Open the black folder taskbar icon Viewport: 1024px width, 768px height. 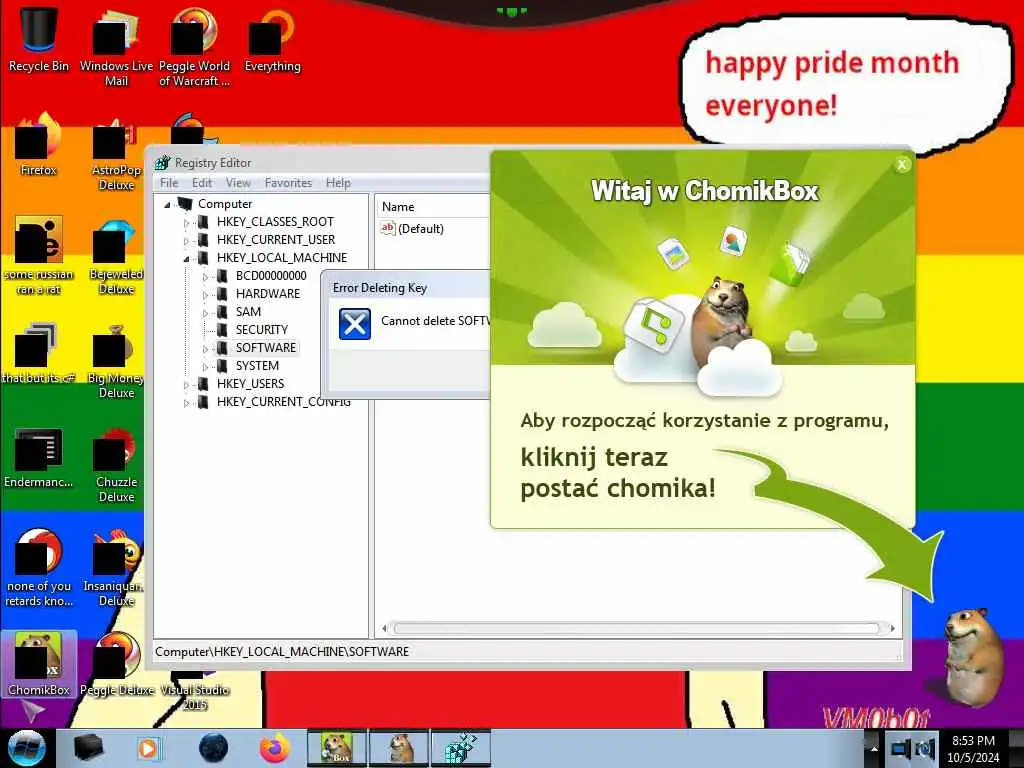pyautogui.click(x=88, y=748)
